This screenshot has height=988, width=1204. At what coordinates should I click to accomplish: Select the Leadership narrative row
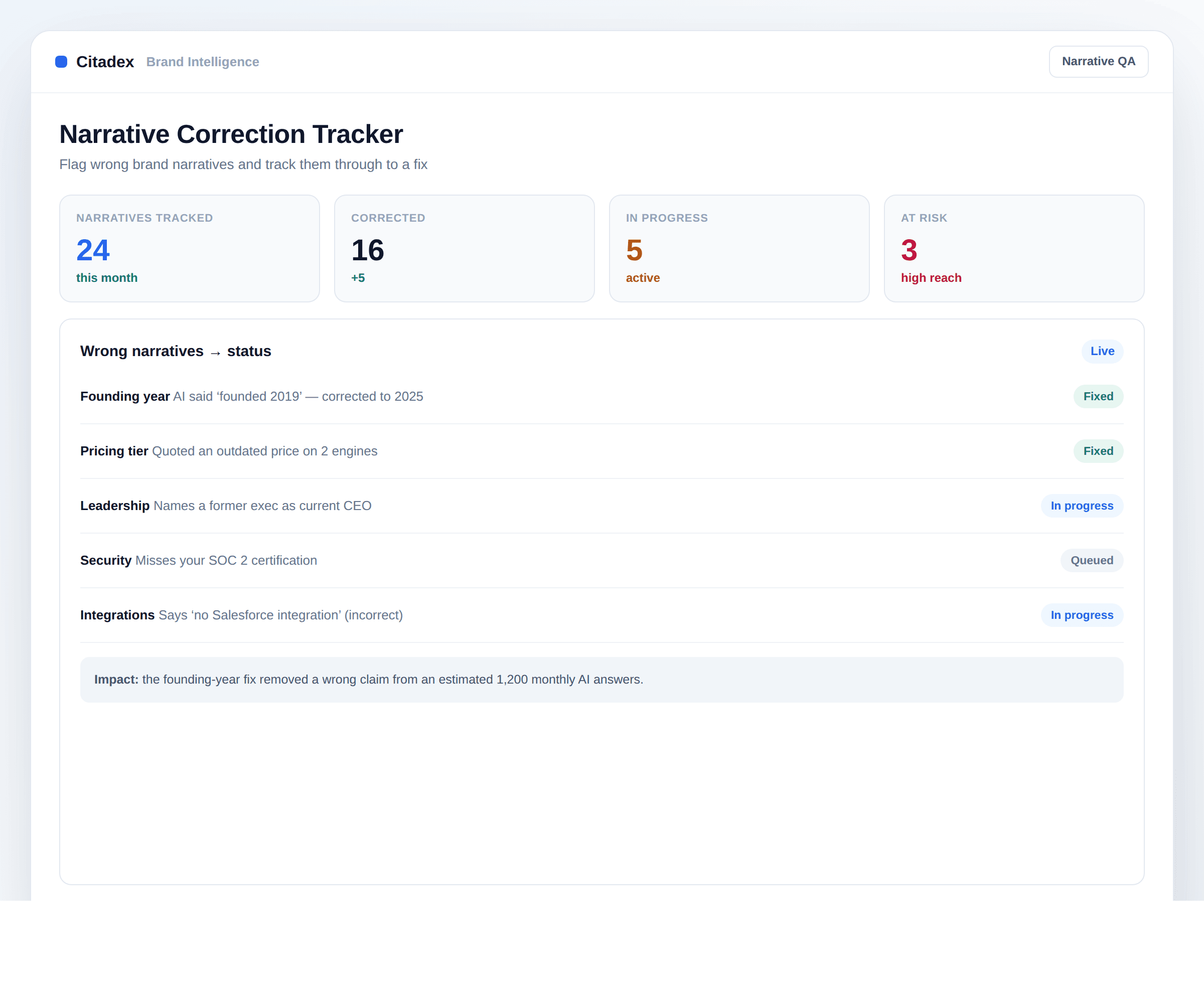[x=601, y=506]
